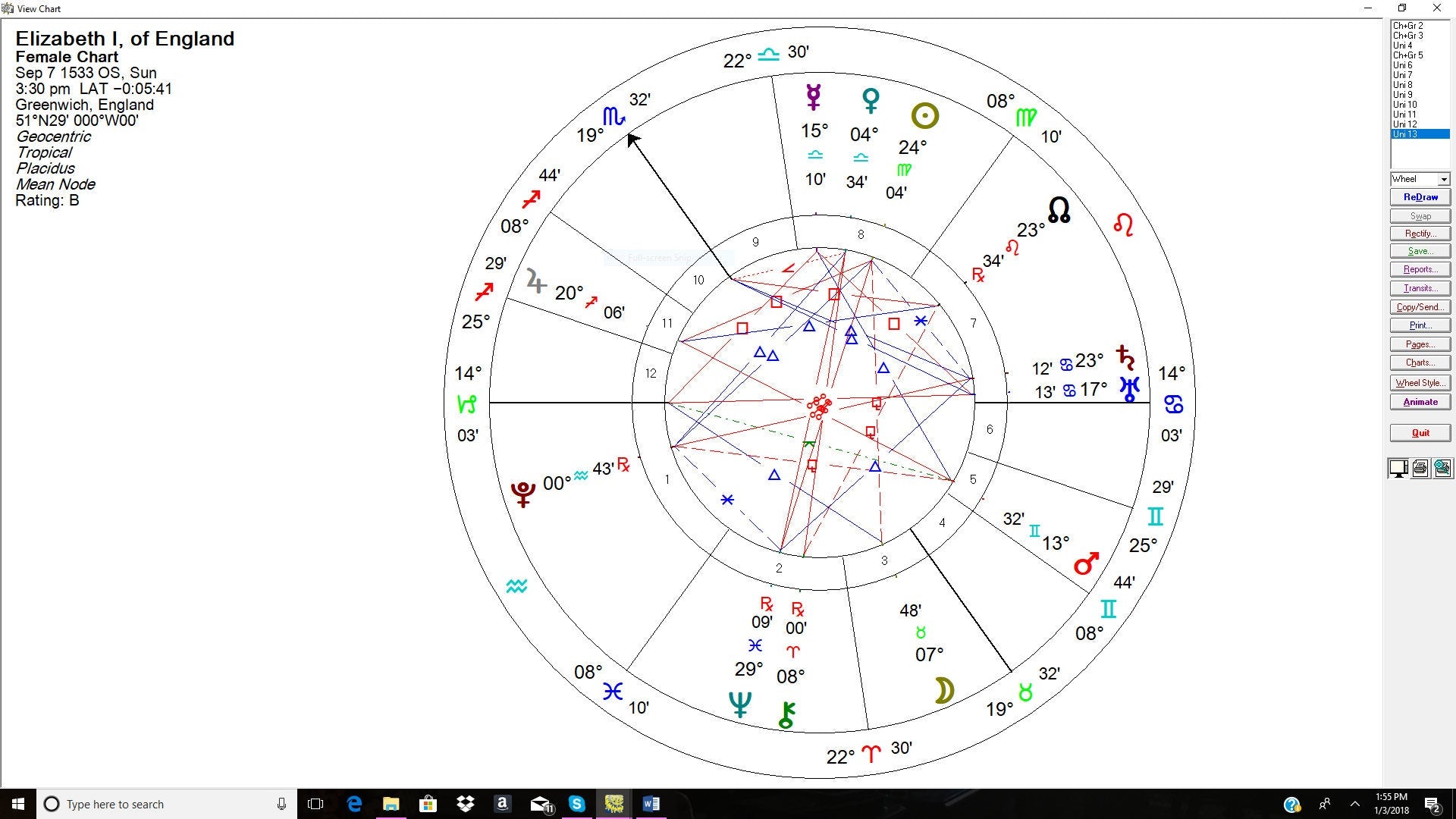Click the North Node glyph

click(x=1059, y=210)
